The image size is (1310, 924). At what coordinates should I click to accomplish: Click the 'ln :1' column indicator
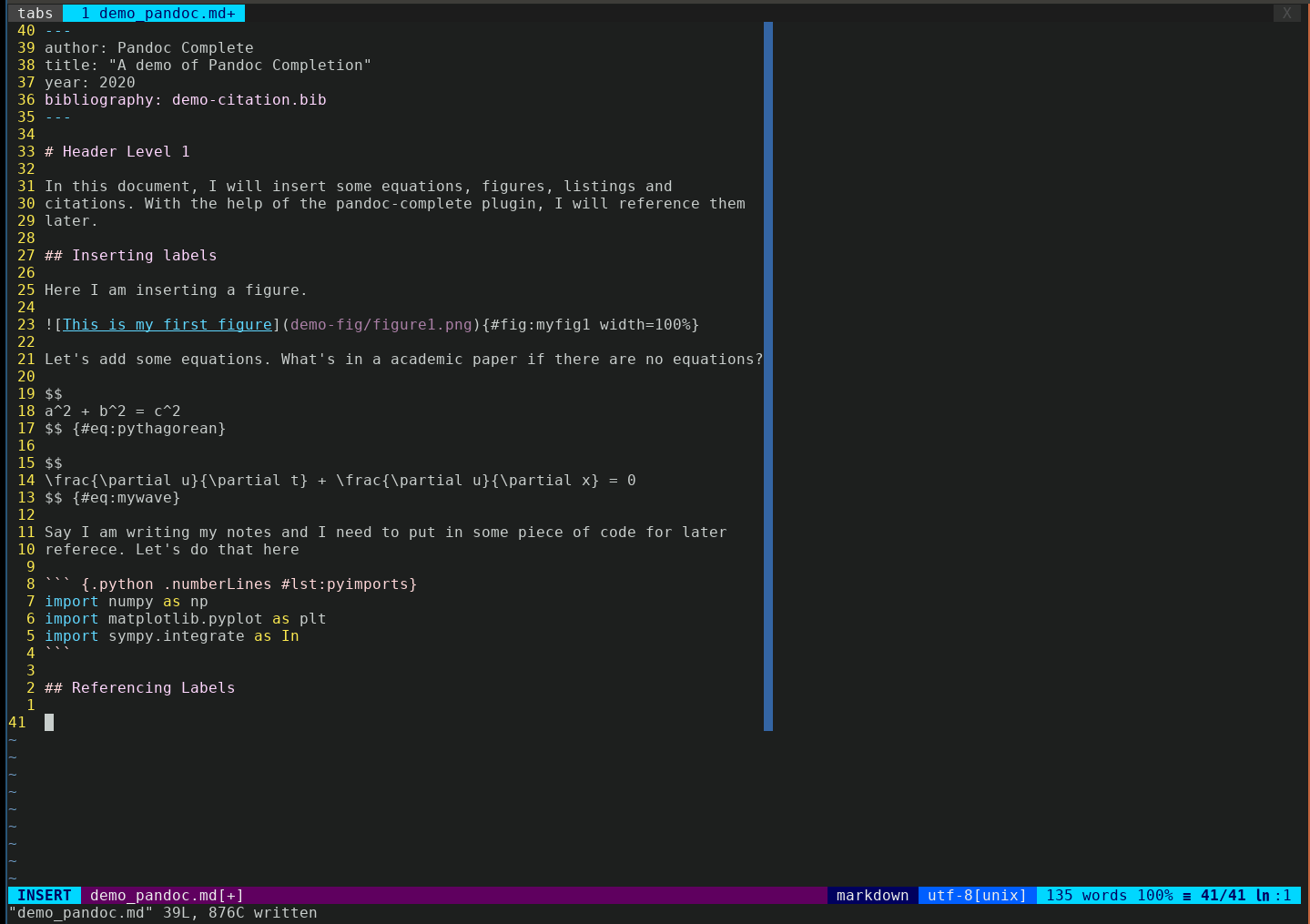click(1274, 896)
